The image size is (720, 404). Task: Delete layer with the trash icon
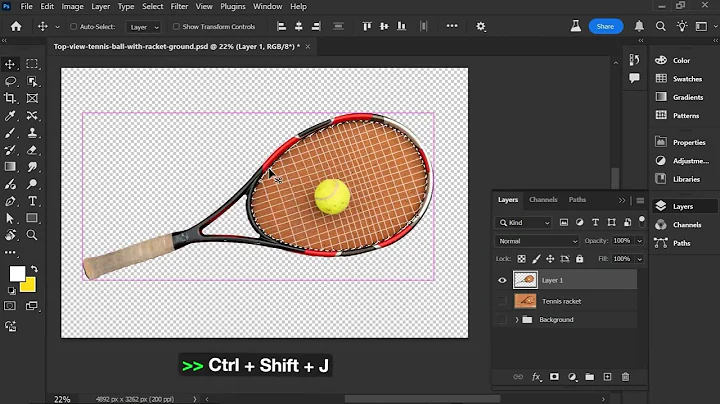pyautogui.click(x=625, y=377)
